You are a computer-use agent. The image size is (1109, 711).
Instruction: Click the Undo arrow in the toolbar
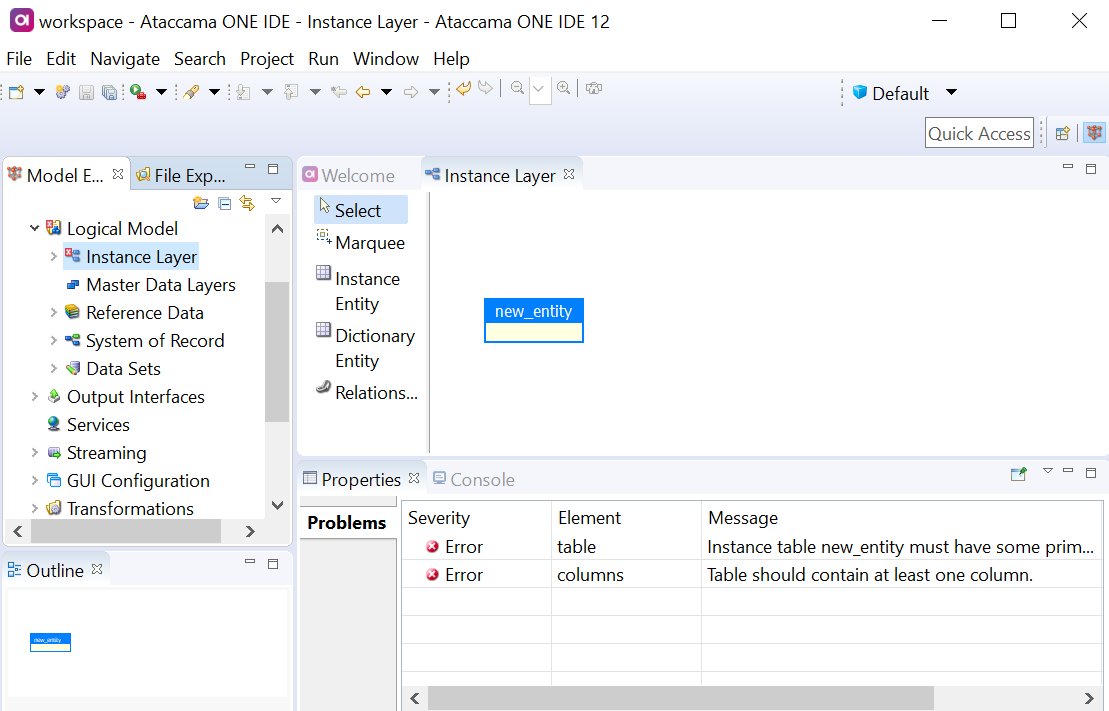[x=461, y=89]
